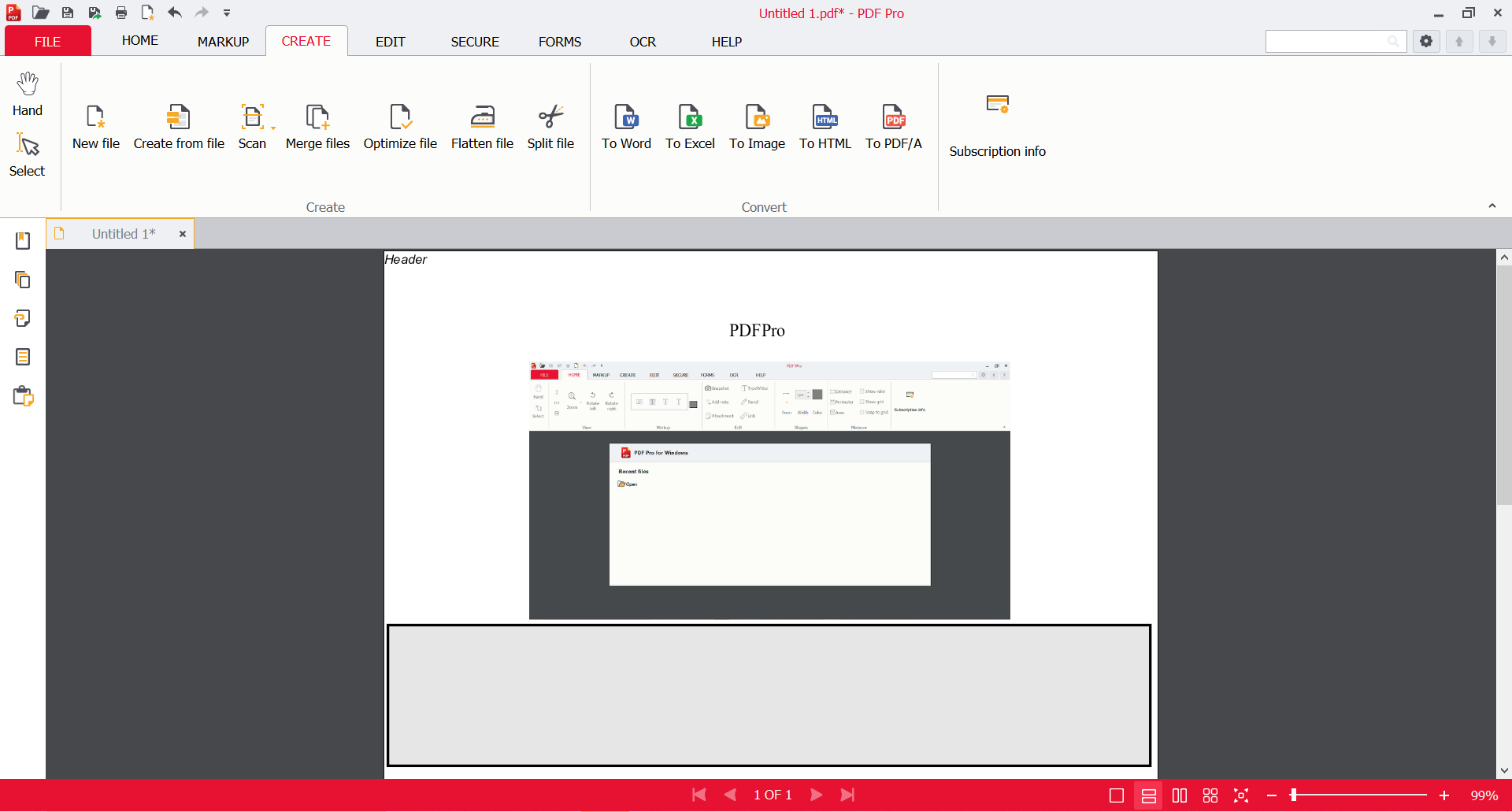The width and height of the screenshot is (1512, 812).
Task: Create new document from quick toolbar
Action: click(147, 13)
